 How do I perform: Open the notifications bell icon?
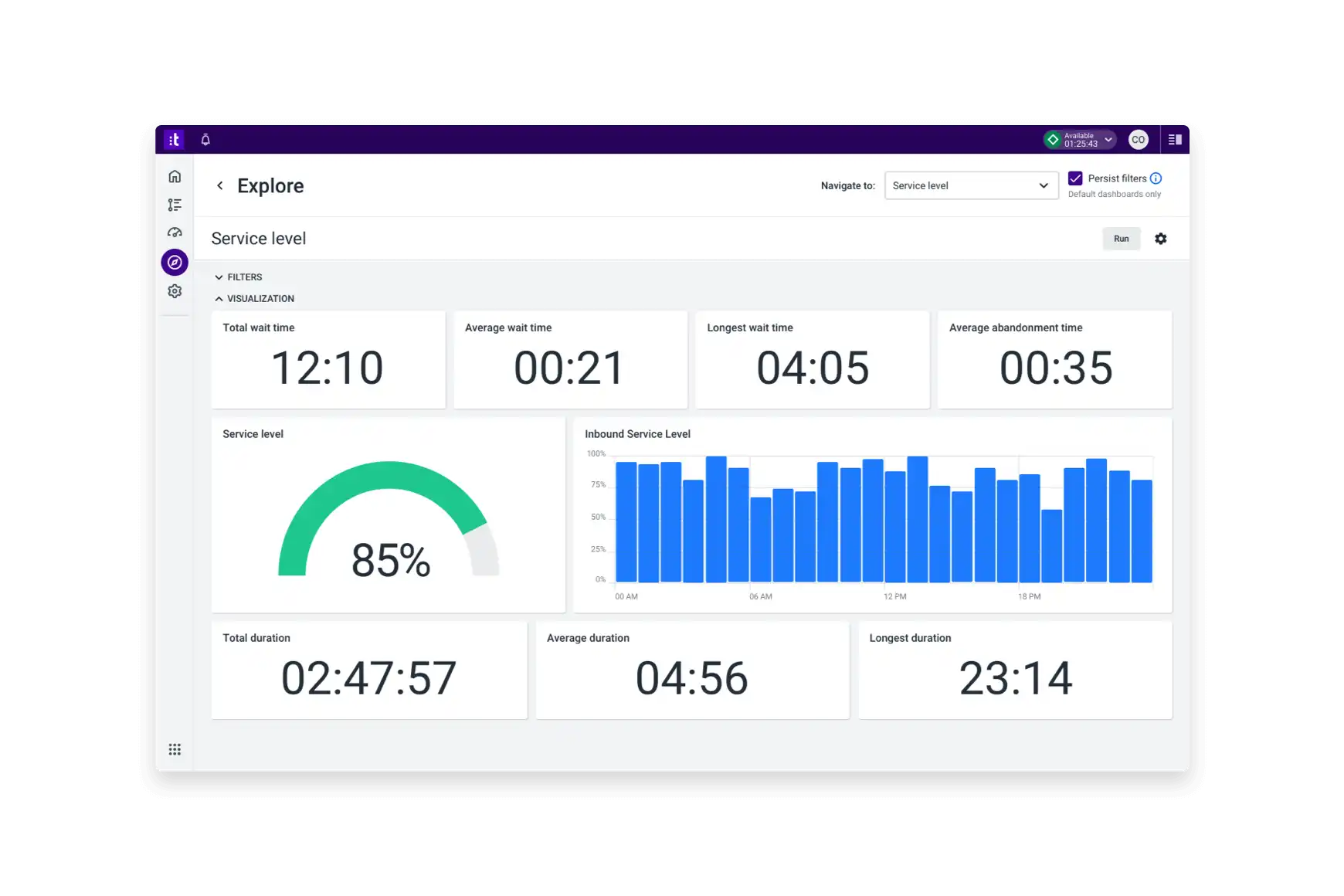(x=205, y=139)
